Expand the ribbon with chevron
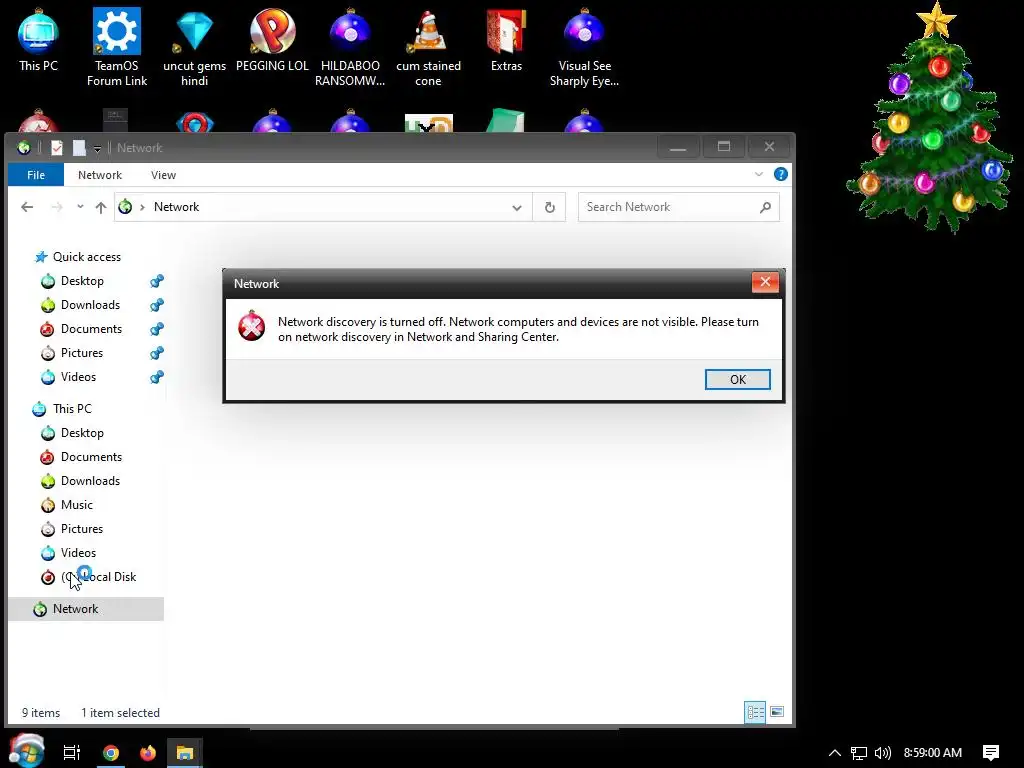Screen dimensions: 1024x768 pos(759,174)
